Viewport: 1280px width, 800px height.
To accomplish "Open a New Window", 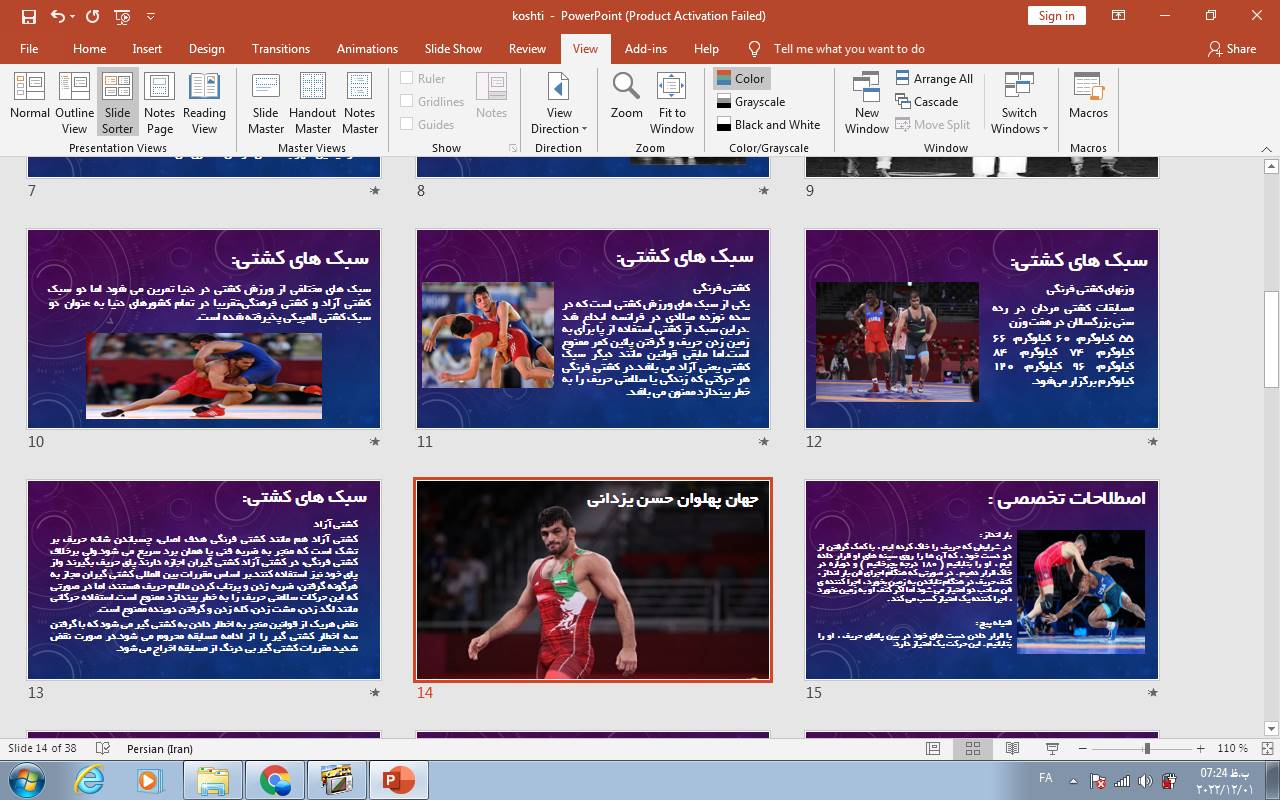I will click(x=866, y=101).
